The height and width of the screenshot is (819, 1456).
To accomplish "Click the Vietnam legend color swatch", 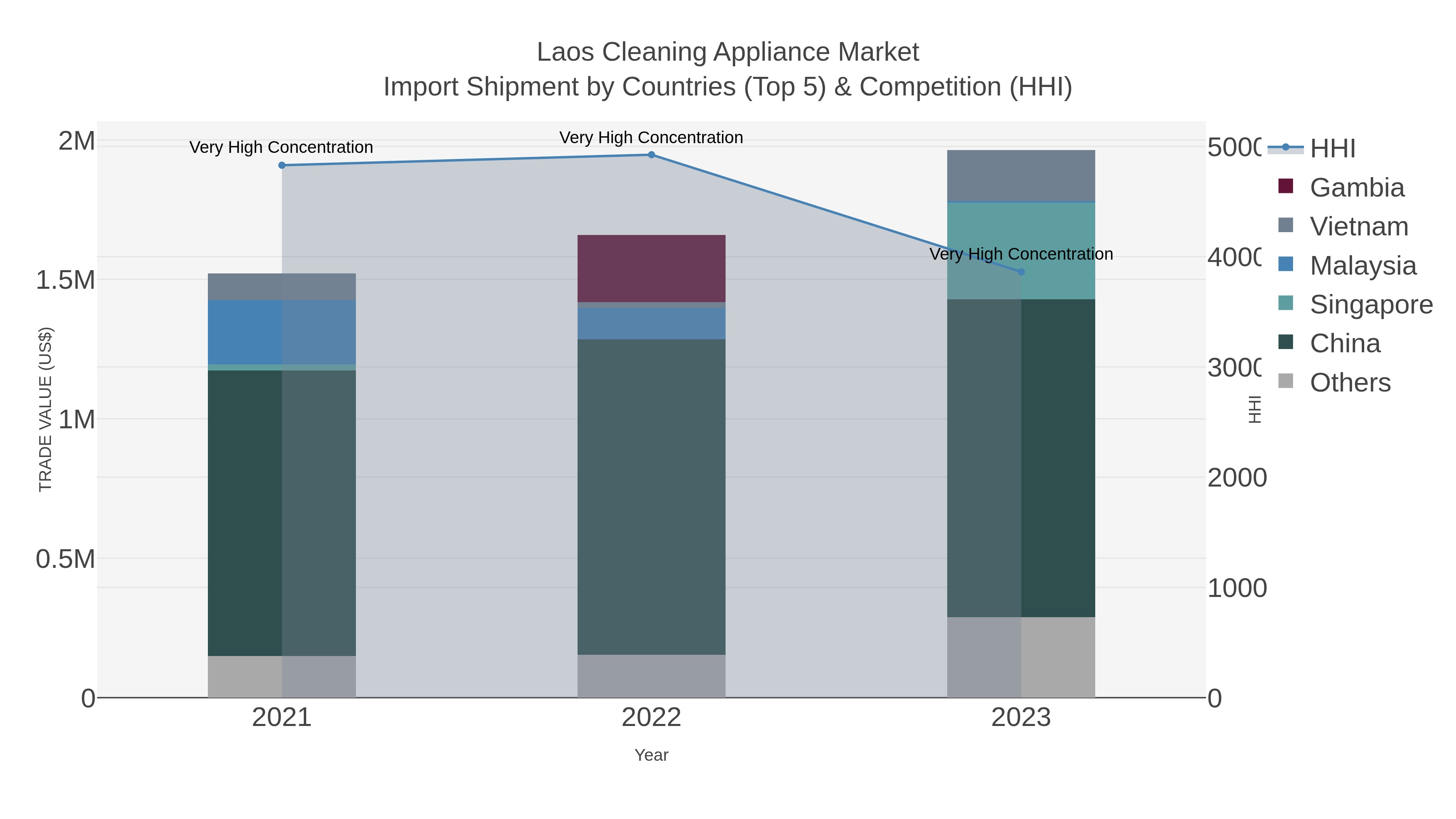I will [1286, 225].
